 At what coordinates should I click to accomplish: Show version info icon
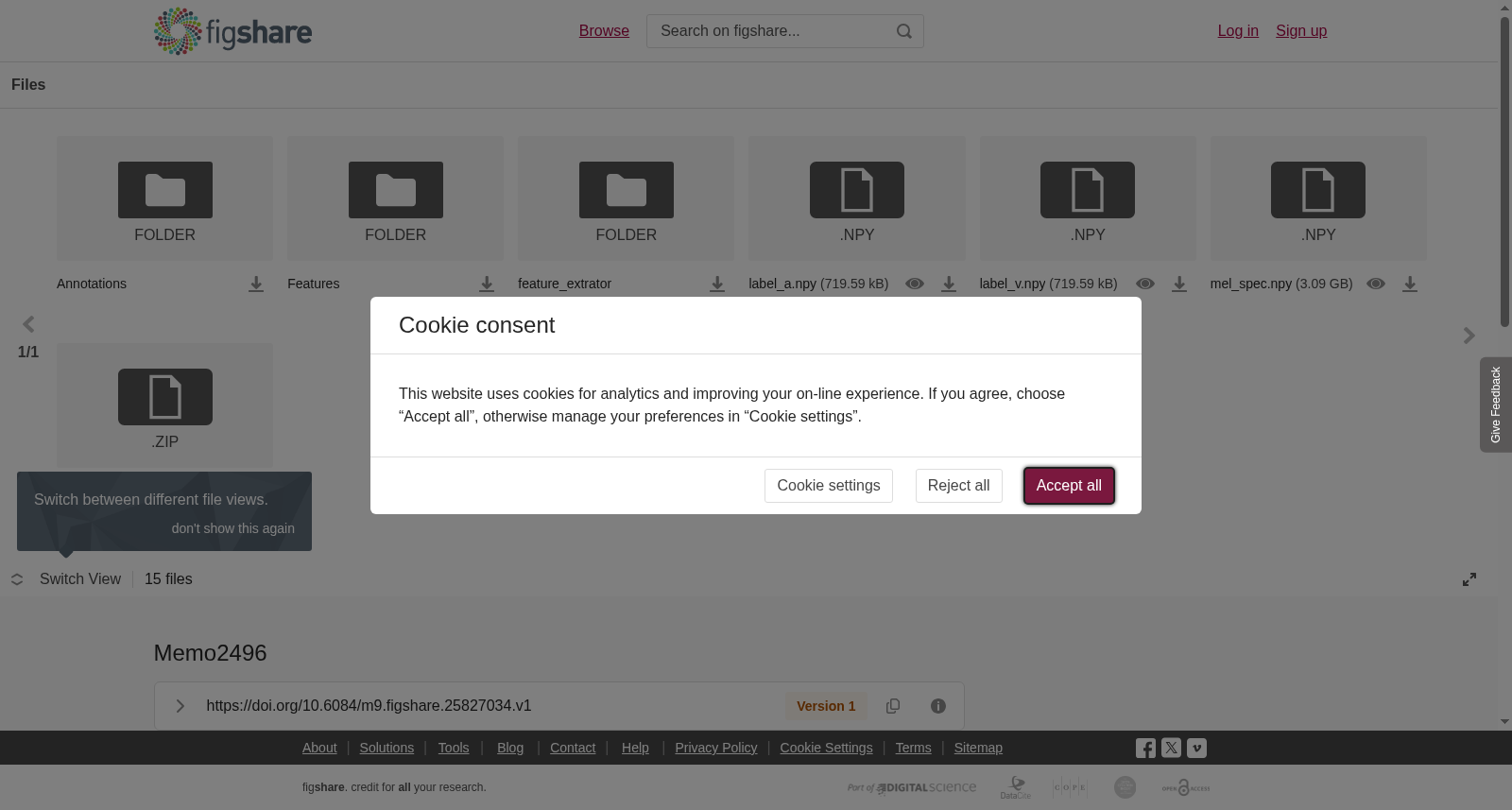coord(938,706)
